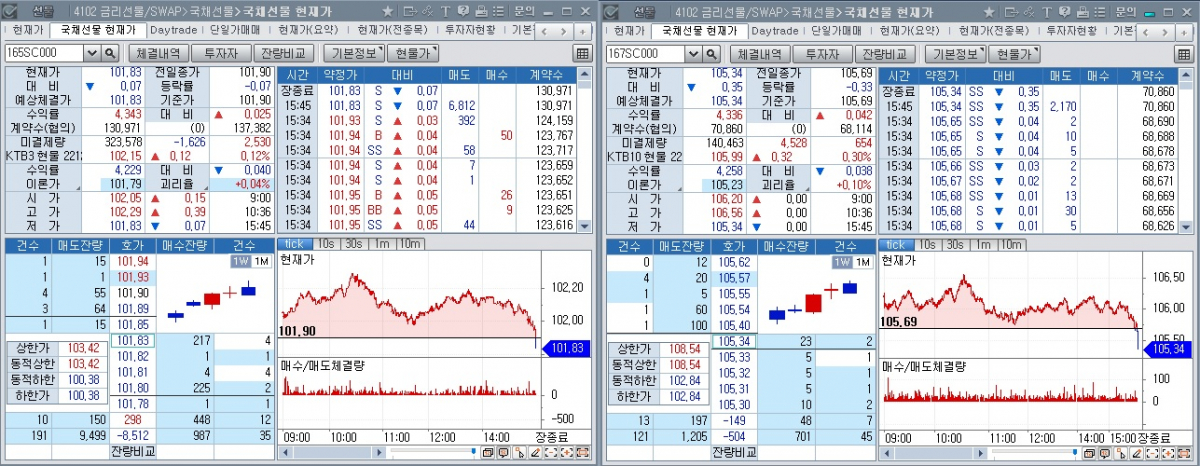Click 체결내역 button in right window
This screenshot has width=1200, height=466.
point(759,53)
